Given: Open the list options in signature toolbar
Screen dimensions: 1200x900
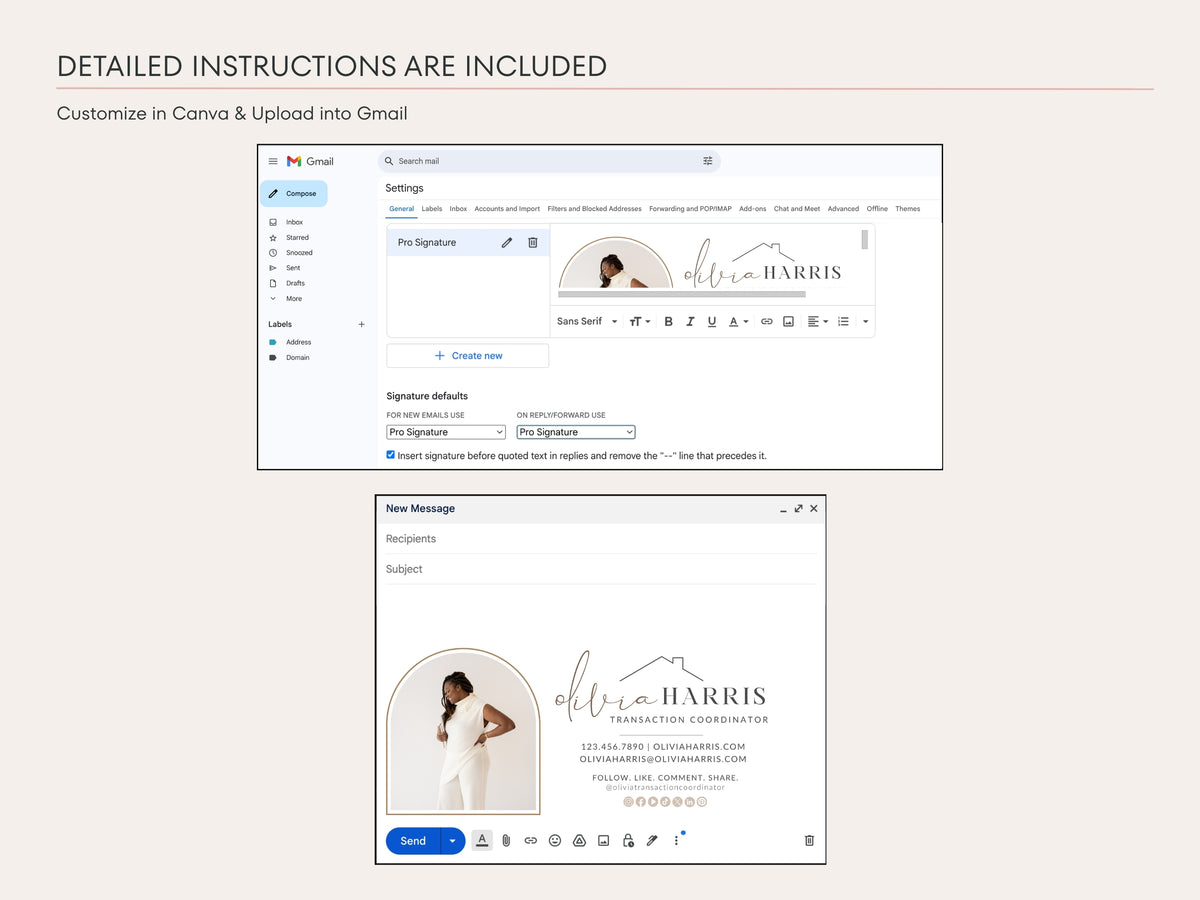Looking at the screenshot, I should pyautogui.click(x=843, y=322).
